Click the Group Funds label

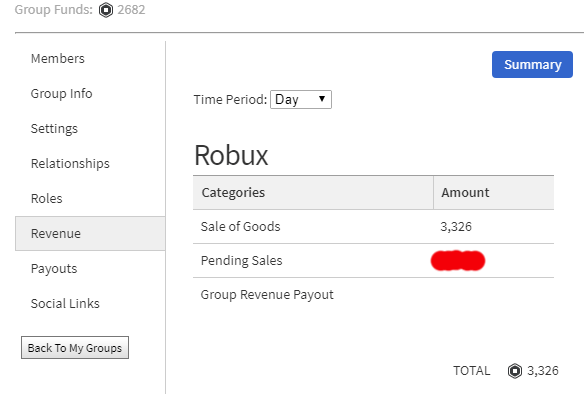pyautogui.click(x=54, y=10)
